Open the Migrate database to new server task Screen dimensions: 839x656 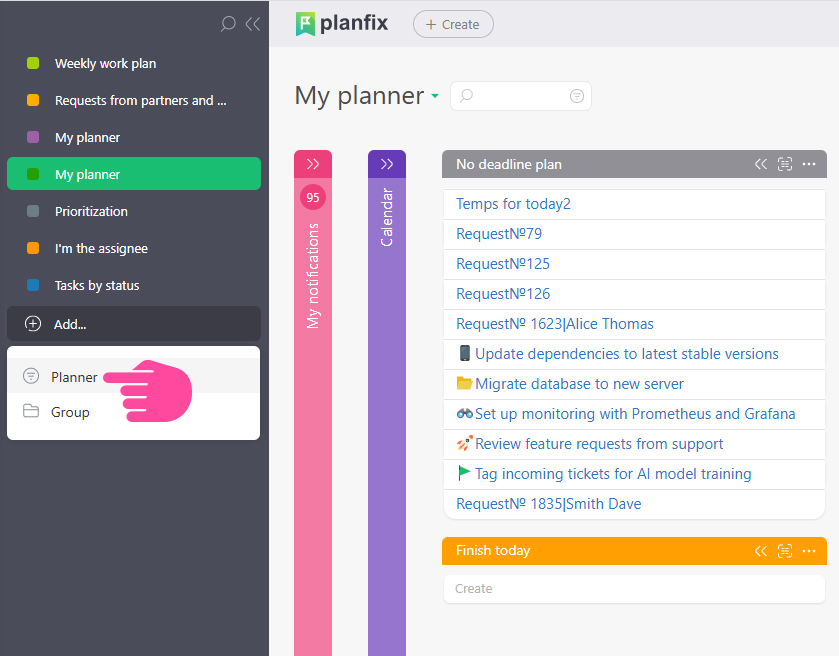(x=579, y=384)
